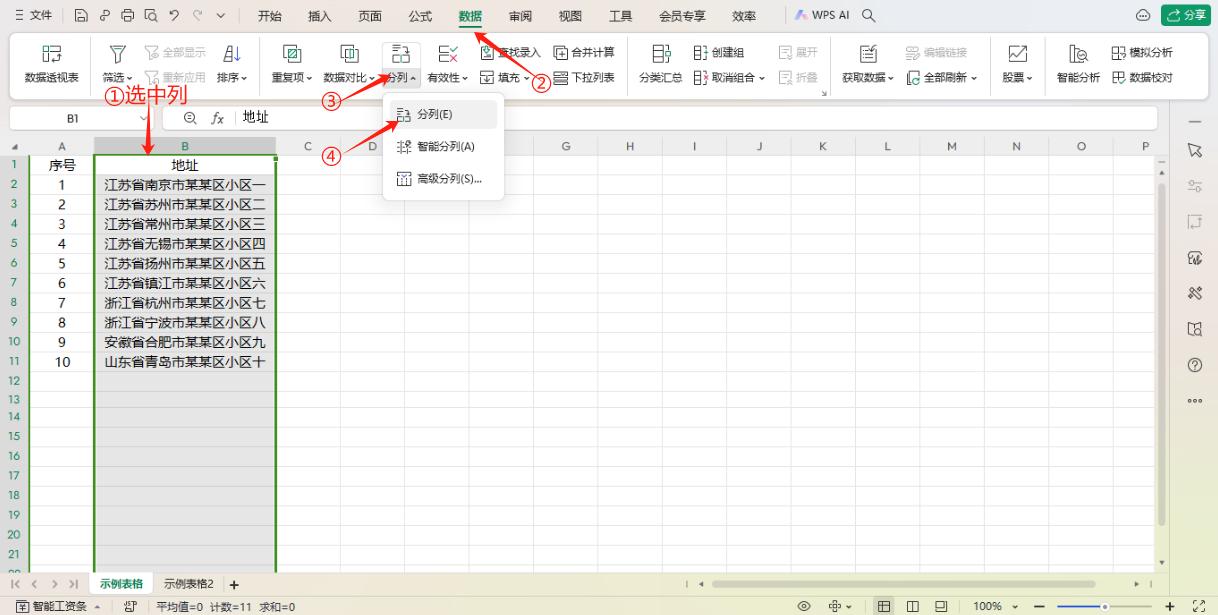Switch to the 审阅 ribbon tab
This screenshot has width=1218, height=615.
tap(520, 16)
